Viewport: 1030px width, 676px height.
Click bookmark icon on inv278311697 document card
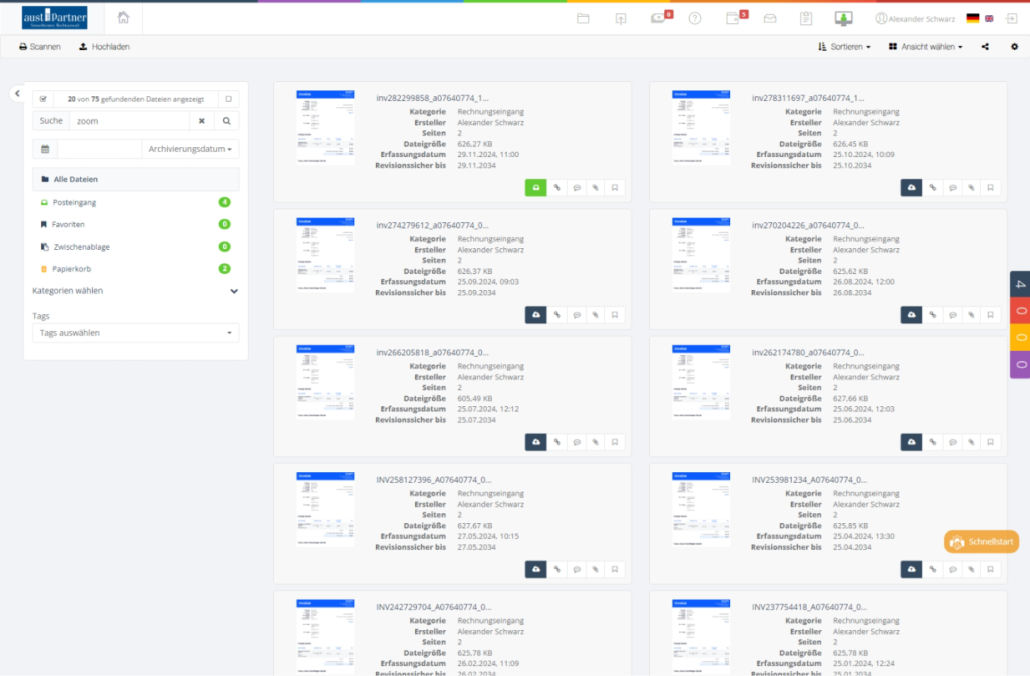click(990, 187)
